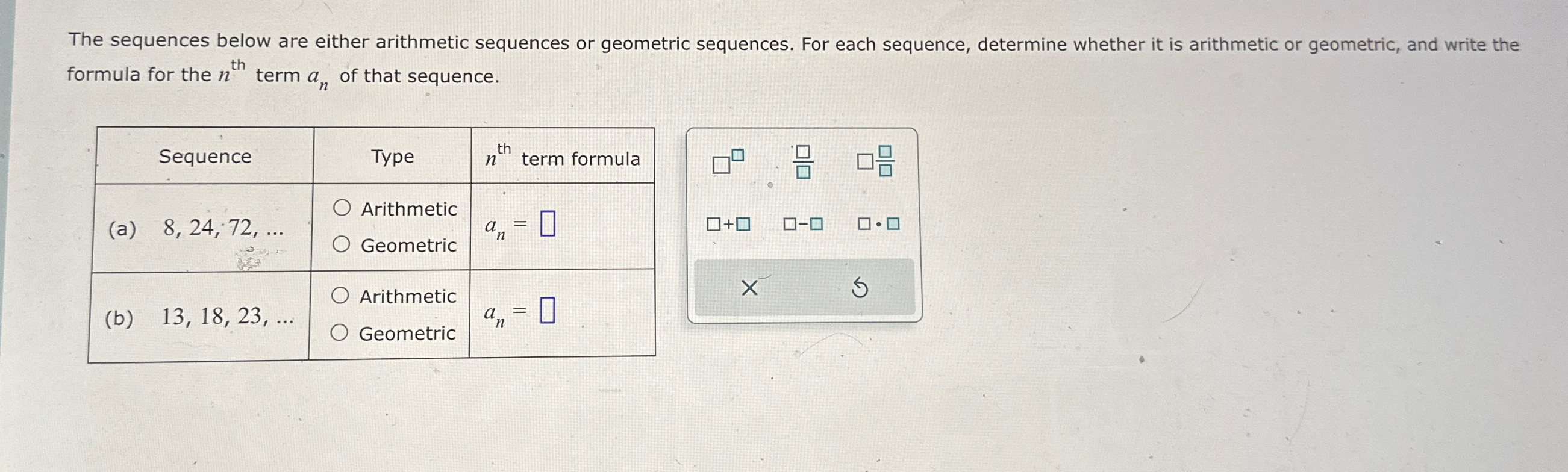Insert an addition expression template
This screenshot has width=1568, height=472.
pos(728,225)
